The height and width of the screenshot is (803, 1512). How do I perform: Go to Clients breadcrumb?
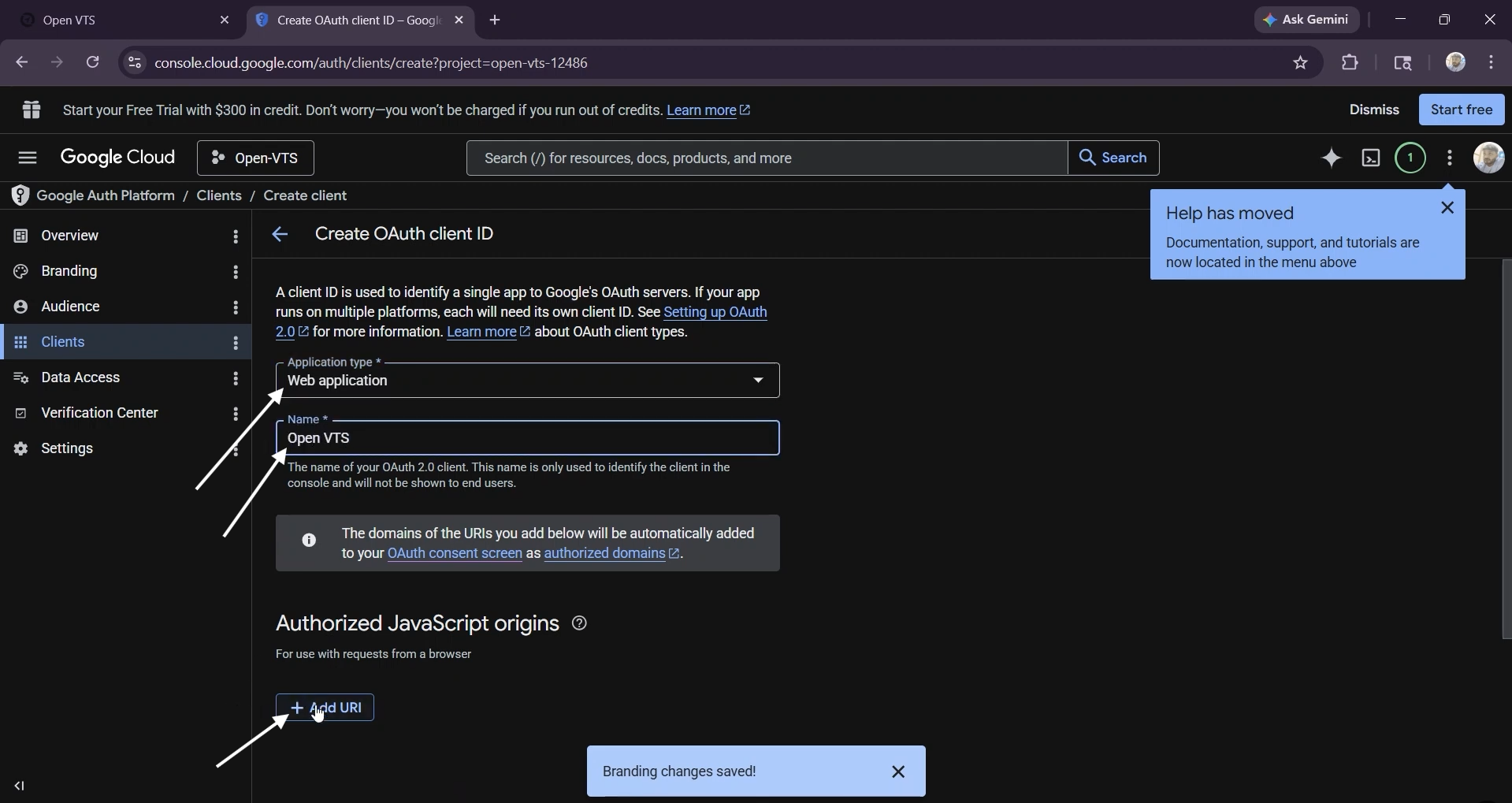219,195
